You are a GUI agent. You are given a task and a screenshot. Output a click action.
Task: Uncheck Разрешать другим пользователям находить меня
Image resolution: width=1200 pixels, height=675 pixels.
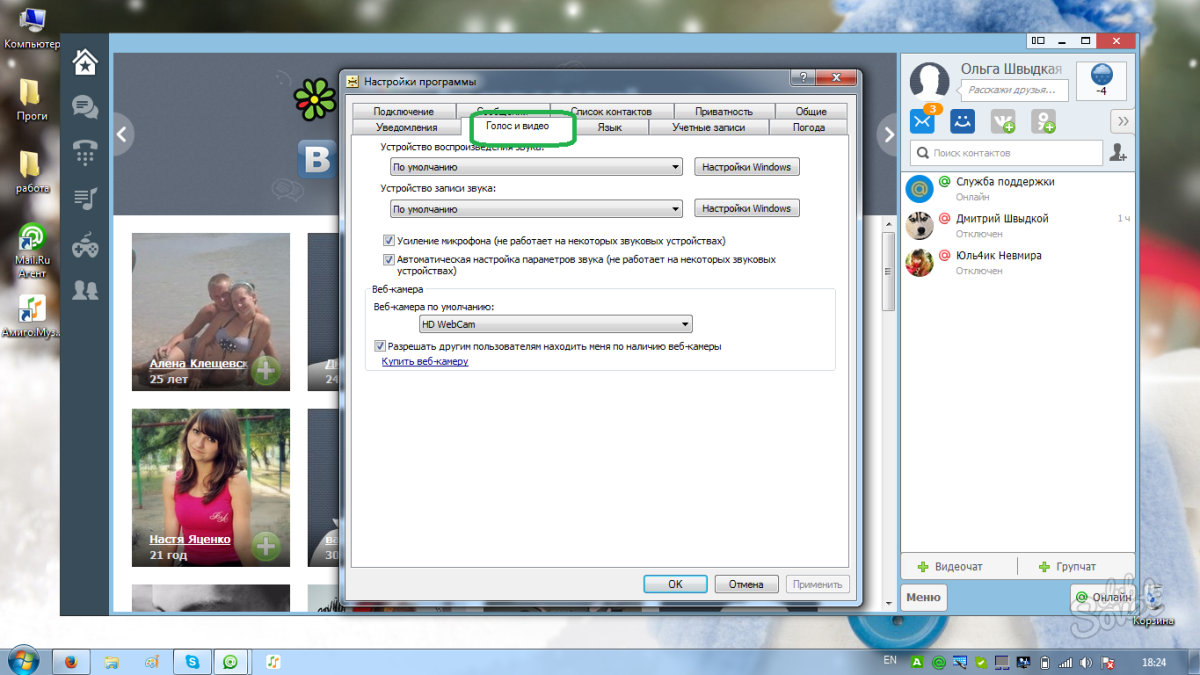pos(380,346)
